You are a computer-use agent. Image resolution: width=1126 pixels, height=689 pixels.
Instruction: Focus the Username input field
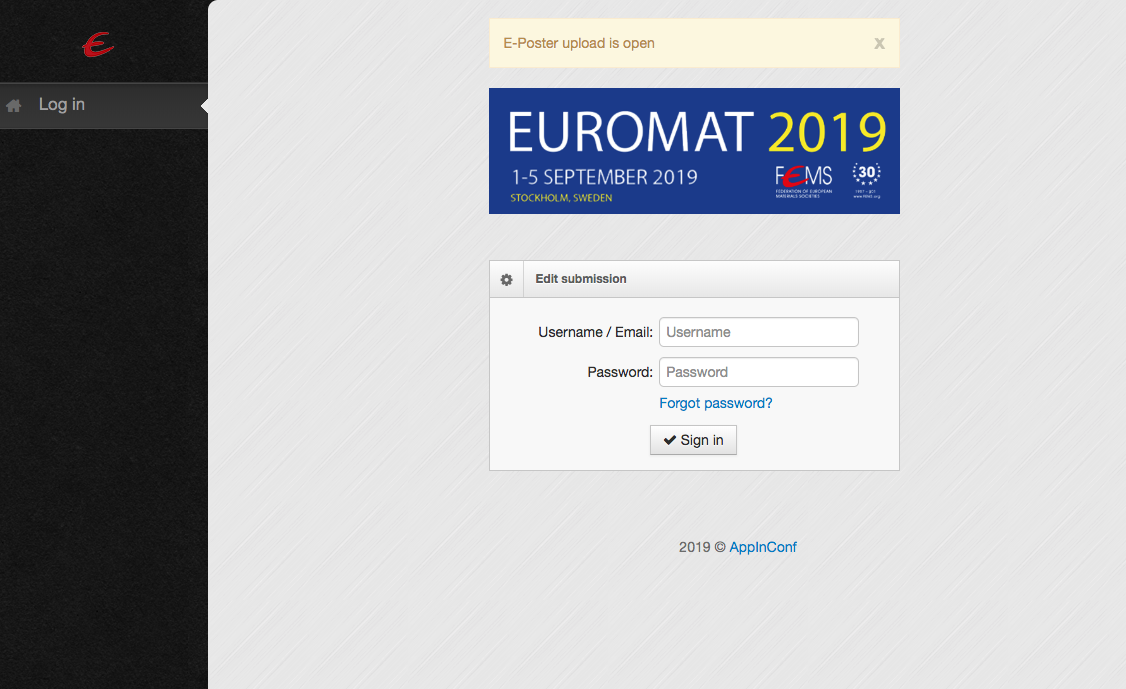[758, 332]
